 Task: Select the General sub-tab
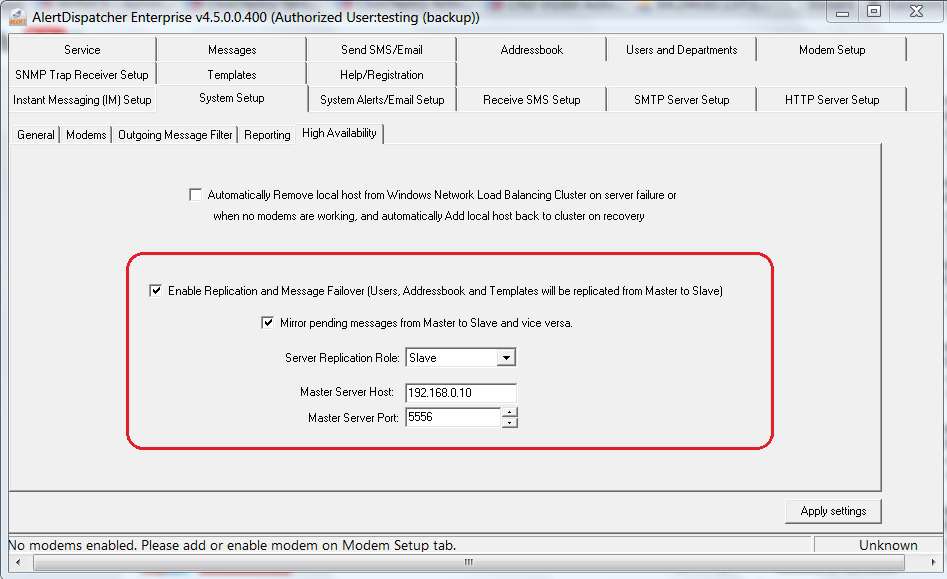click(x=36, y=135)
